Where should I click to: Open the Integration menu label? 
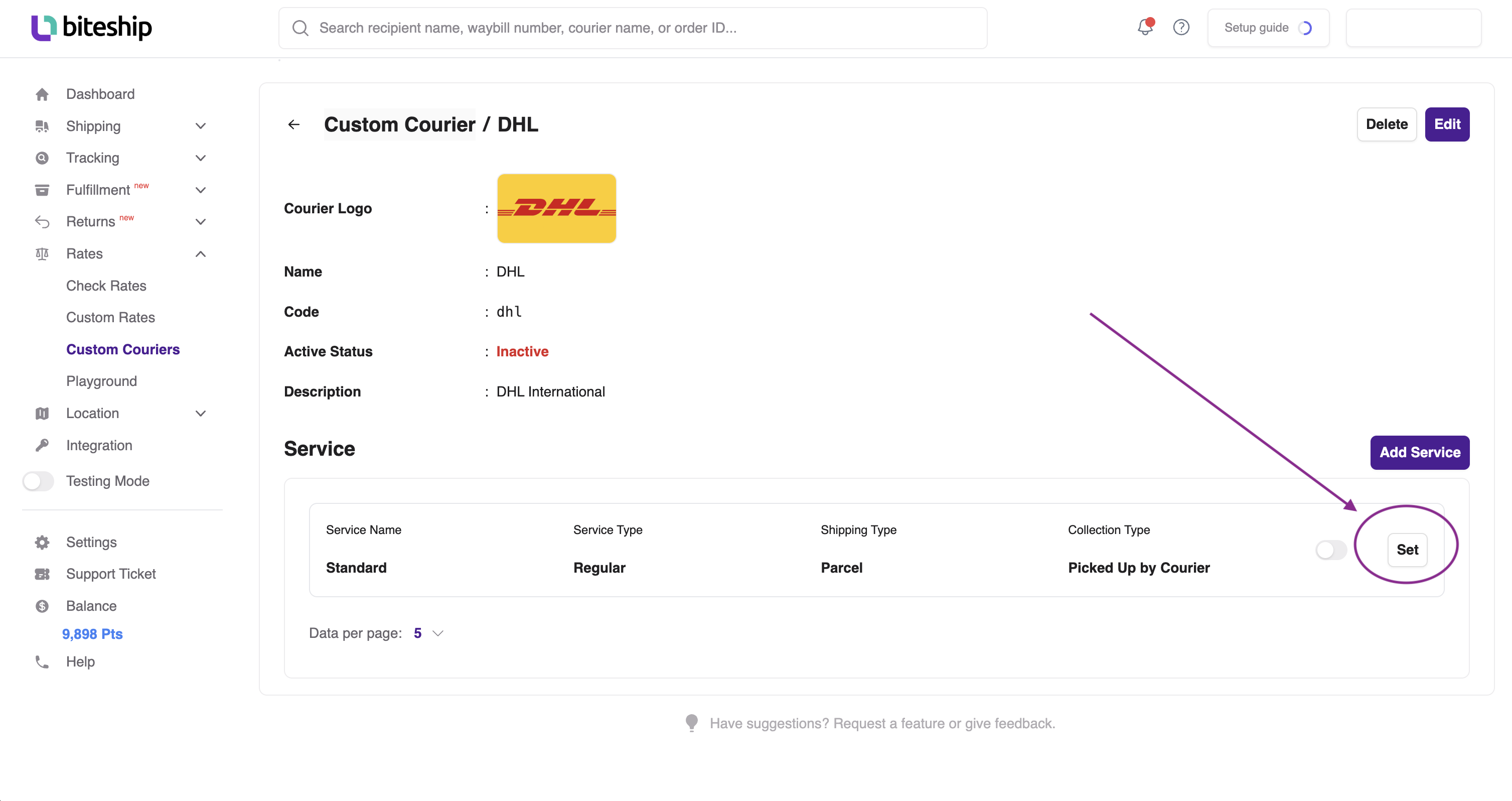(x=99, y=445)
